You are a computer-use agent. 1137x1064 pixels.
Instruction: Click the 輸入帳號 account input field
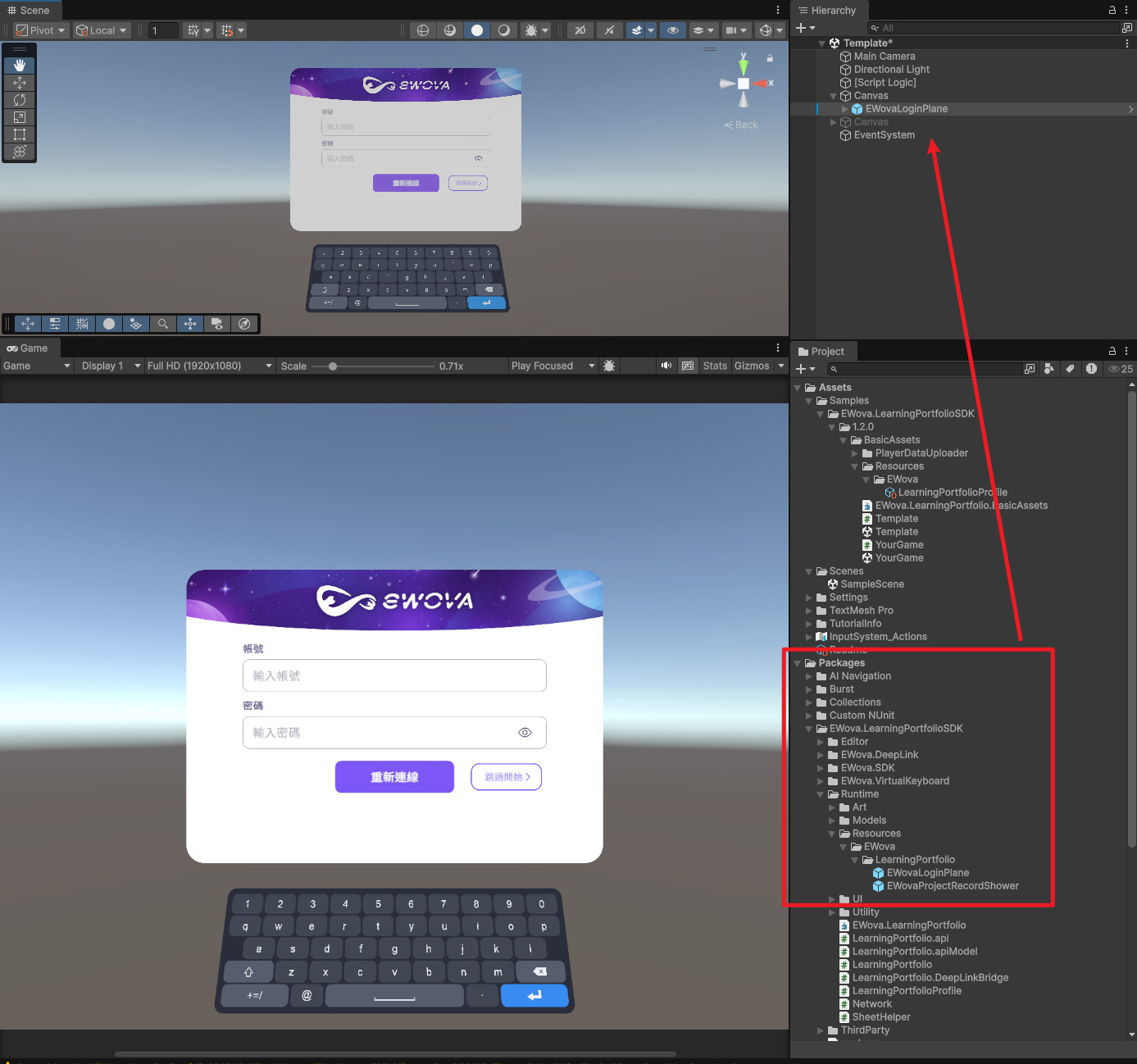tap(394, 675)
